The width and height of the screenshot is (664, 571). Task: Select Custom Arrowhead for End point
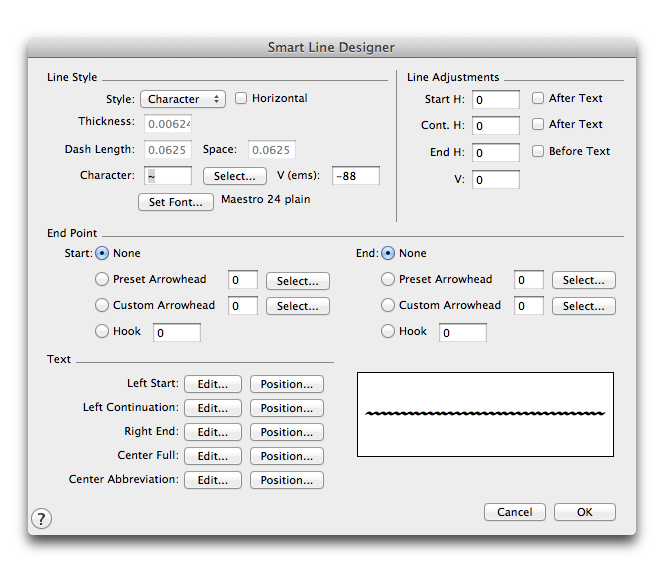[x=388, y=306]
